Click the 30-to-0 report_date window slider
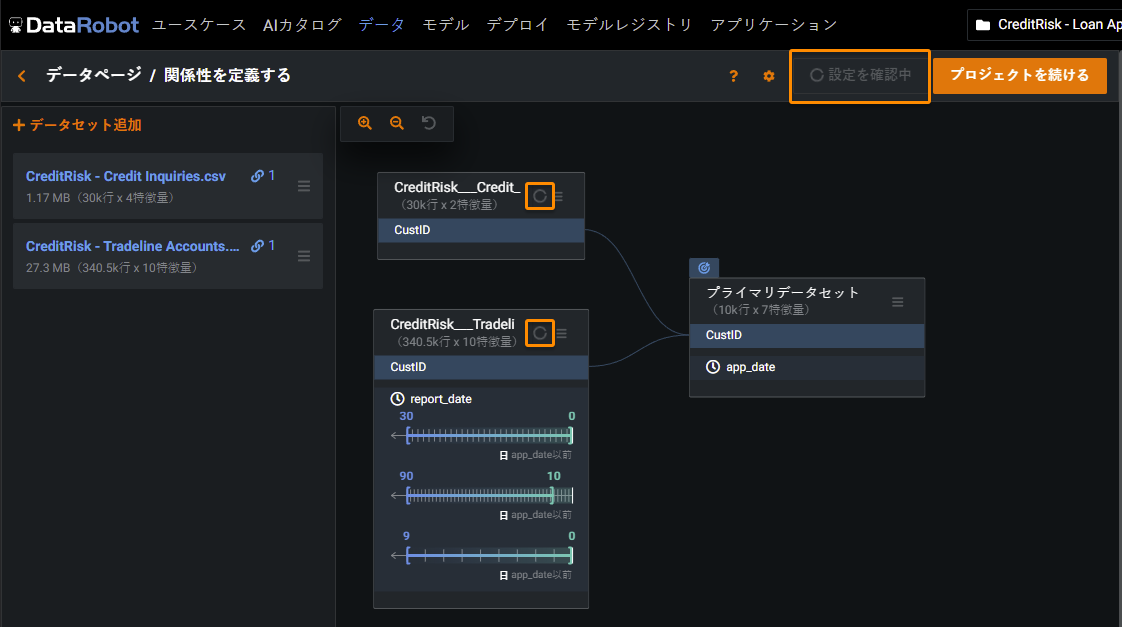 click(489, 435)
